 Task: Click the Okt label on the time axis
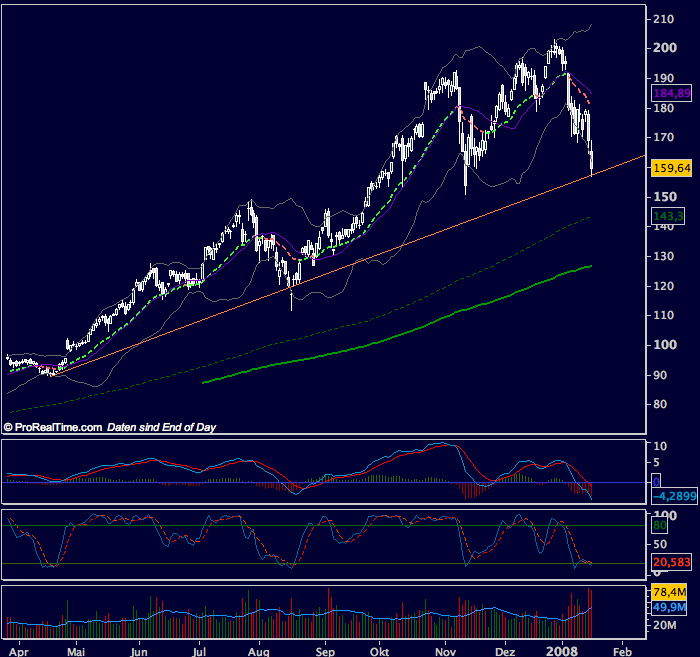point(379,652)
